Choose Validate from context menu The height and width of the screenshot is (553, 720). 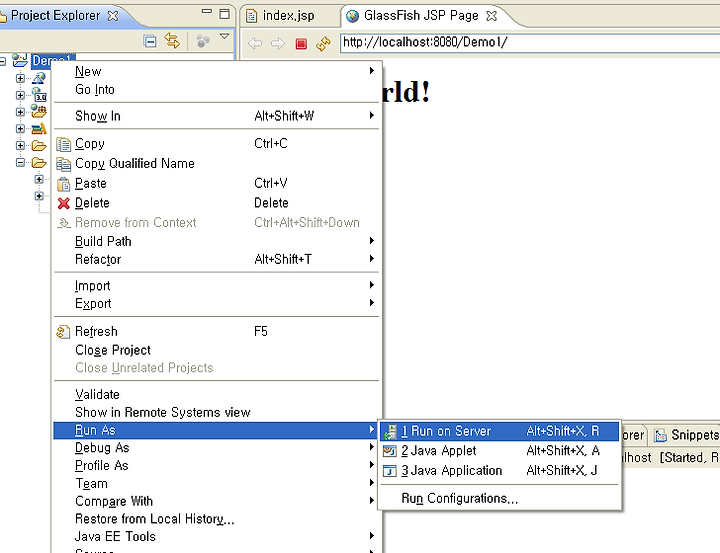point(217,394)
